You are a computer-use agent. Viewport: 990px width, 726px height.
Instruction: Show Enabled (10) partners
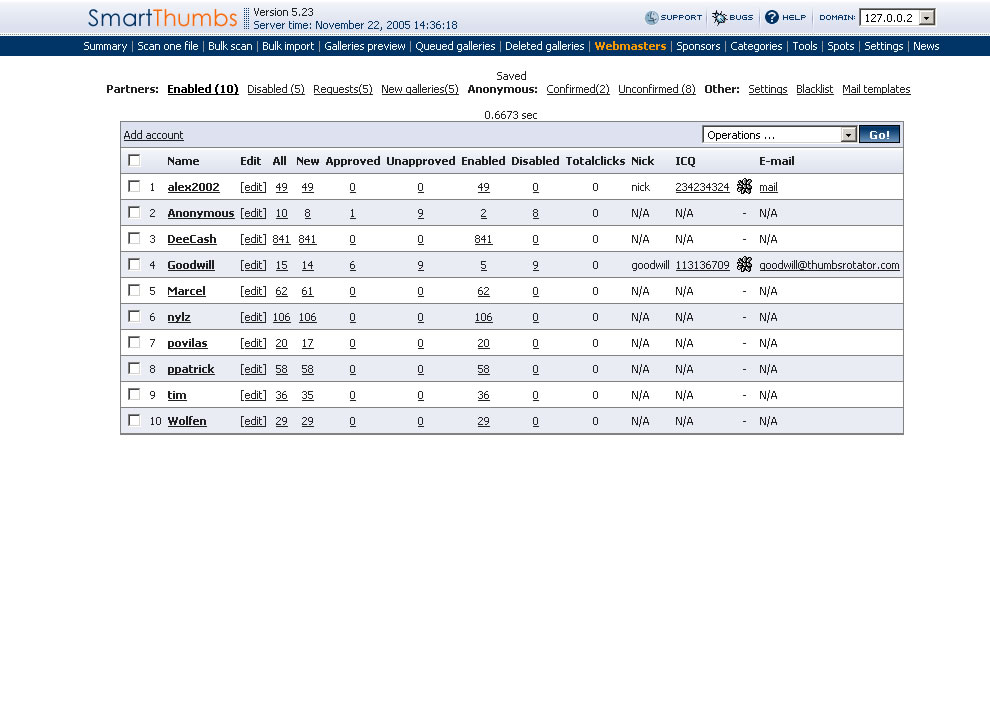tap(203, 89)
